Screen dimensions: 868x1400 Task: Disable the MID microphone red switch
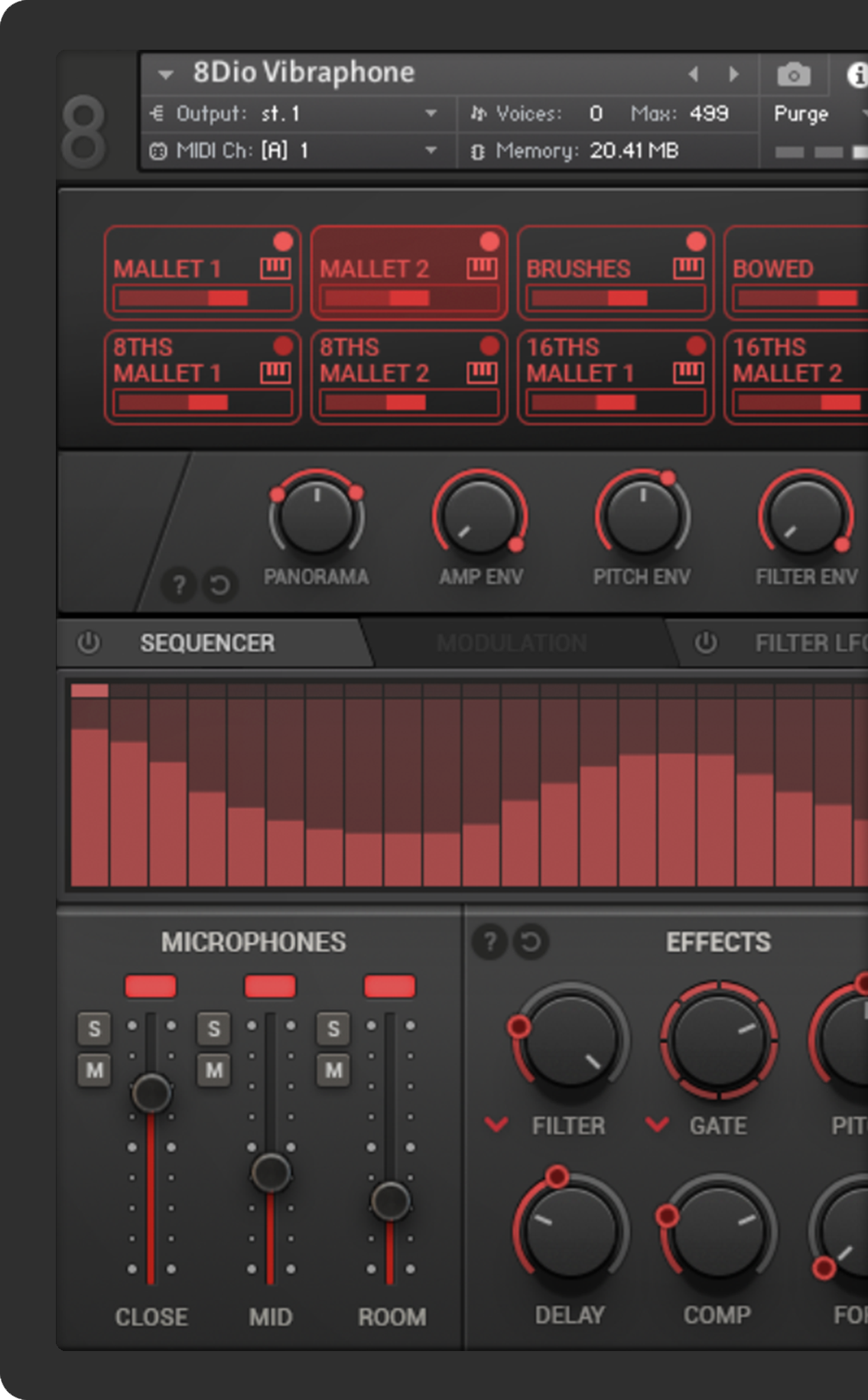(270, 986)
